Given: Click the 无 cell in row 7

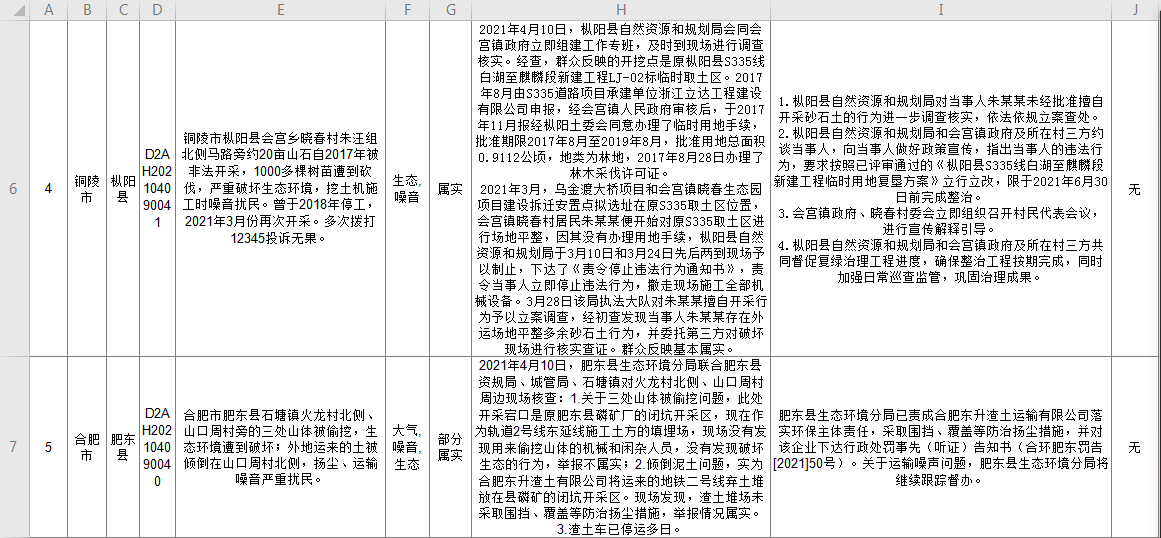Looking at the screenshot, I should coord(1135,447).
